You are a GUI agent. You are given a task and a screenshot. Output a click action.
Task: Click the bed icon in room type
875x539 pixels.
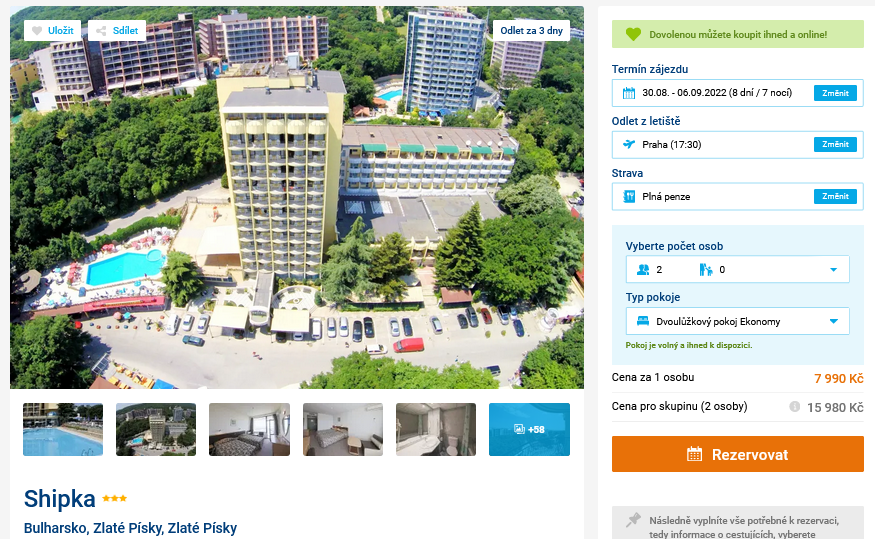pyautogui.click(x=643, y=321)
